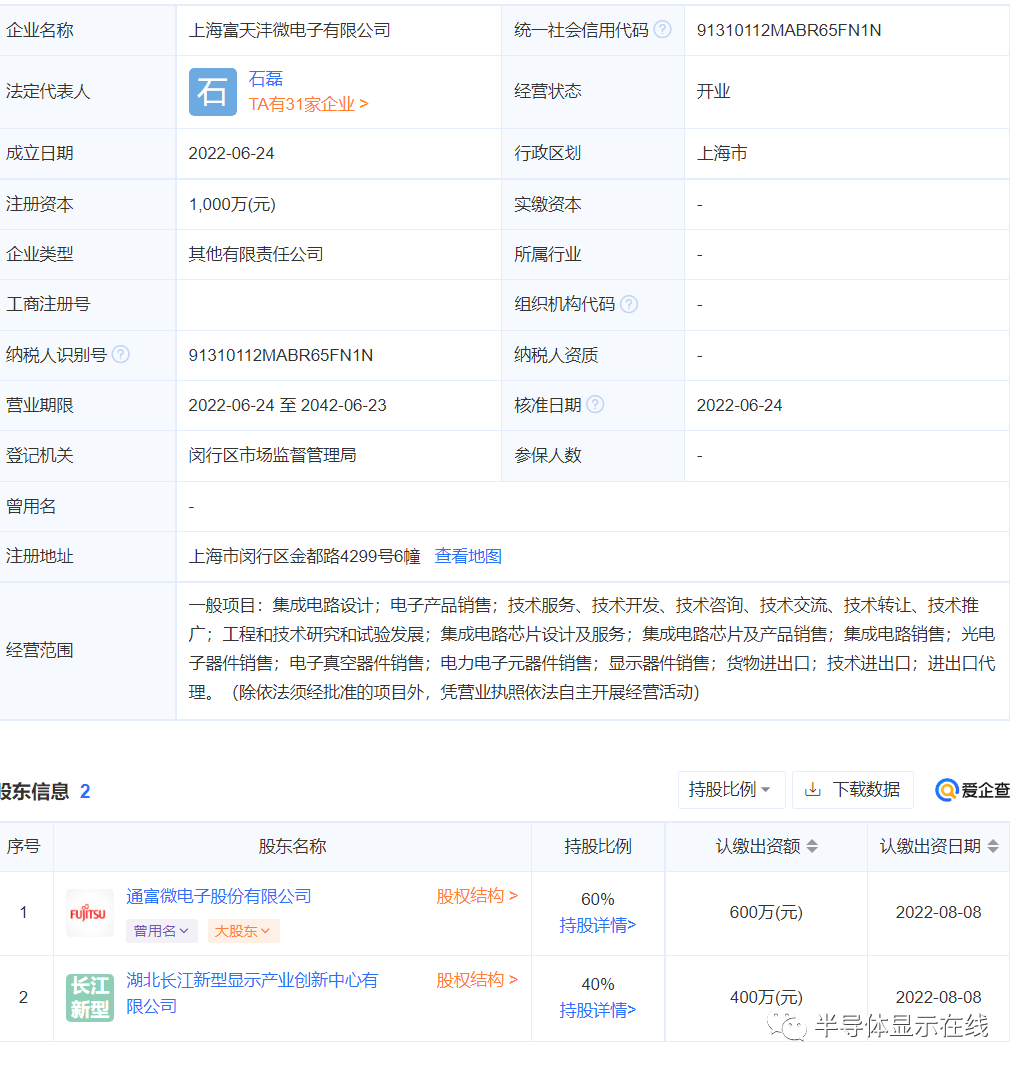This screenshot has height=1071, width=1022.
Task: Click question mark beside 纳税人识别号
Action: (120, 354)
